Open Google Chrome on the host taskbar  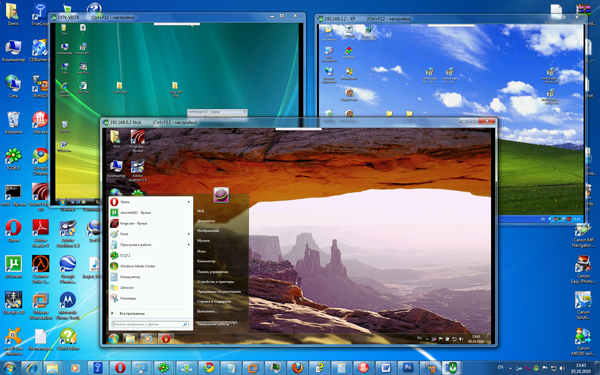(x=209, y=368)
